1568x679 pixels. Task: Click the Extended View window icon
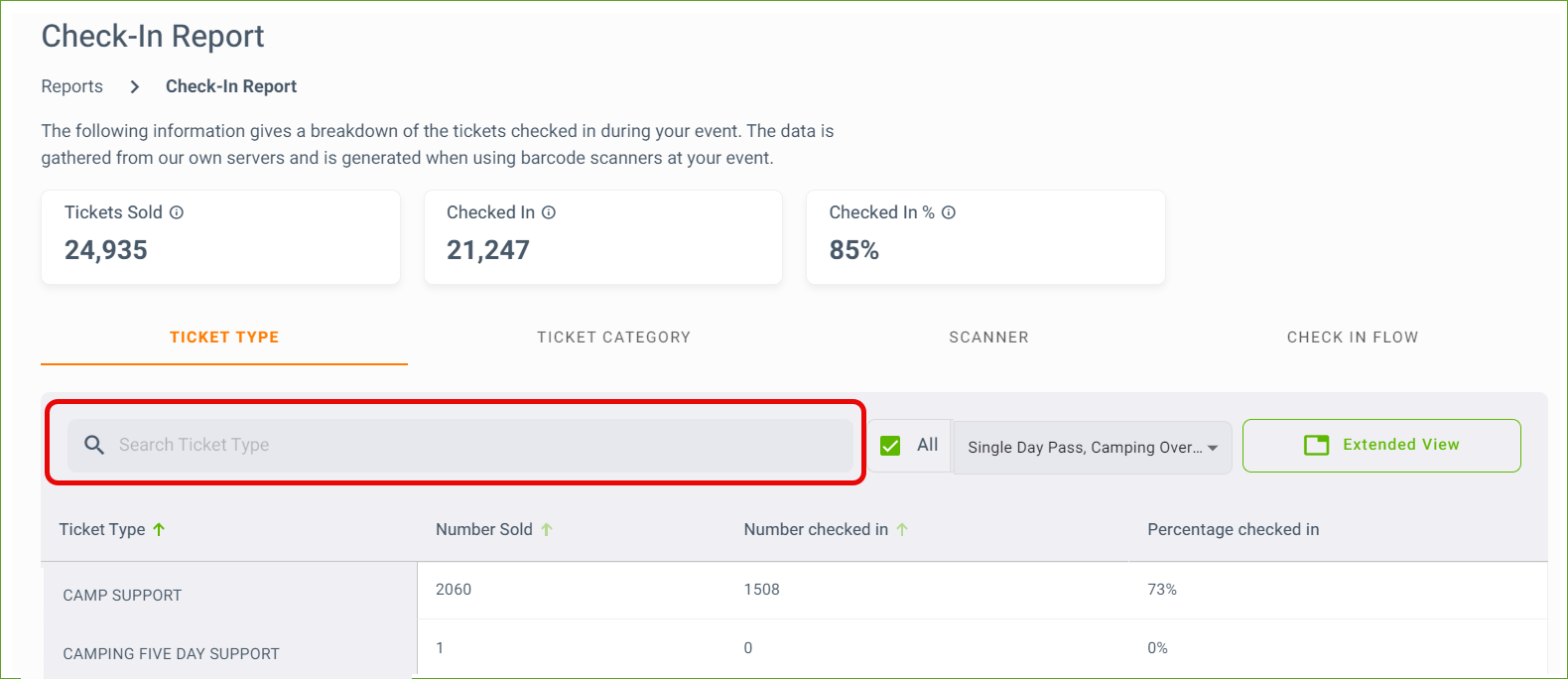click(1317, 445)
